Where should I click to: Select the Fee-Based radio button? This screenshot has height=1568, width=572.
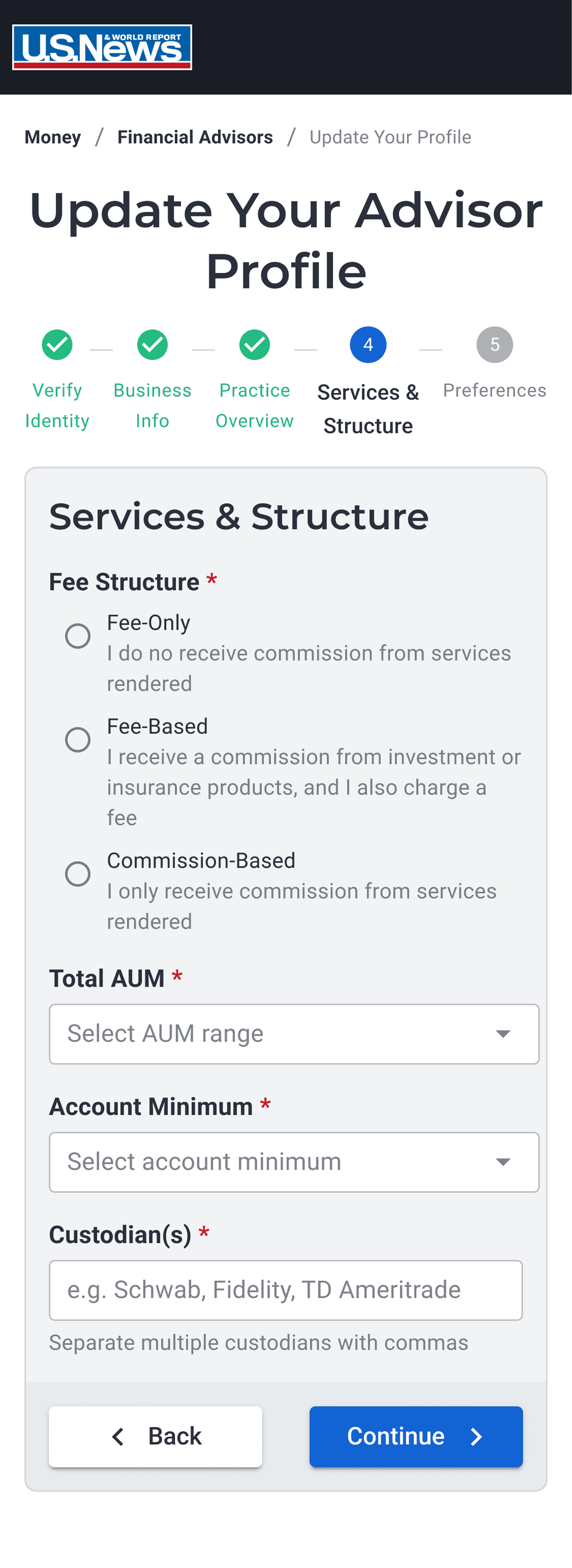click(x=78, y=740)
